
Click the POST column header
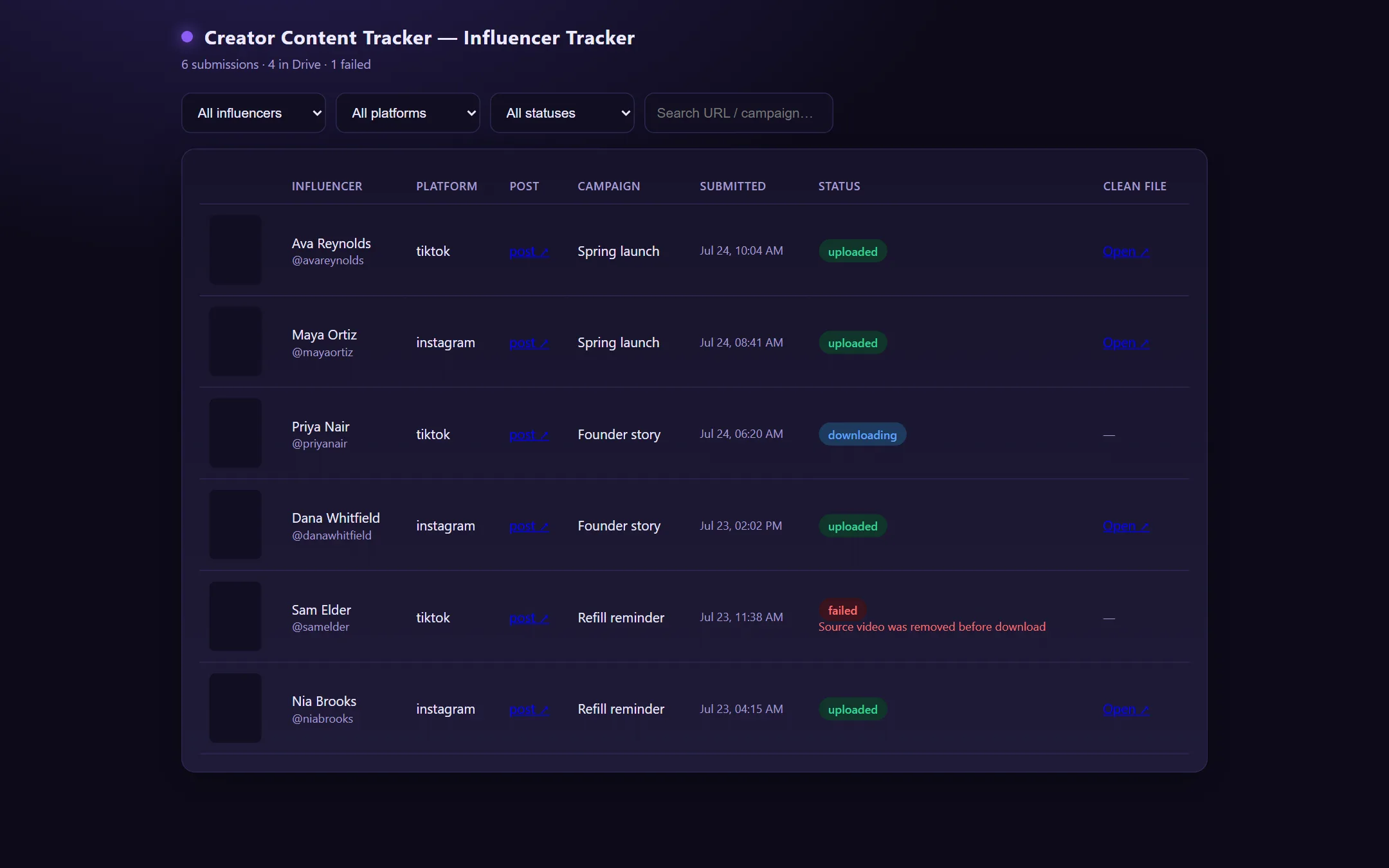[x=524, y=186]
